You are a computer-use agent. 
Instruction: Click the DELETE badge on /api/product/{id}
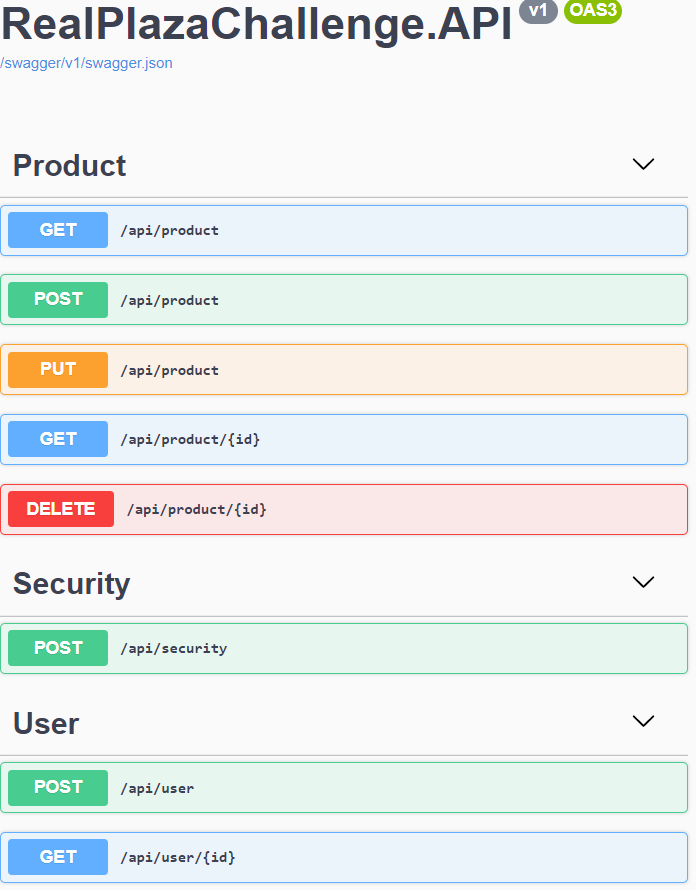tap(60, 509)
